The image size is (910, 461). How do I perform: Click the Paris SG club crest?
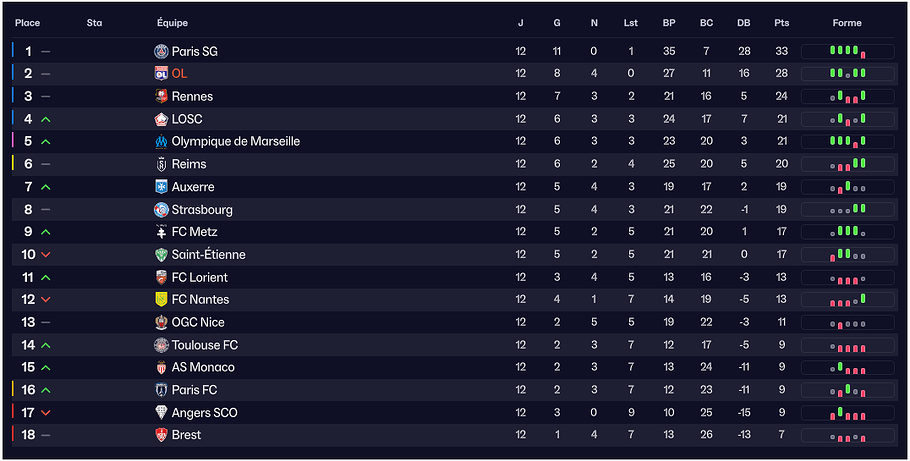coord(162,51)
